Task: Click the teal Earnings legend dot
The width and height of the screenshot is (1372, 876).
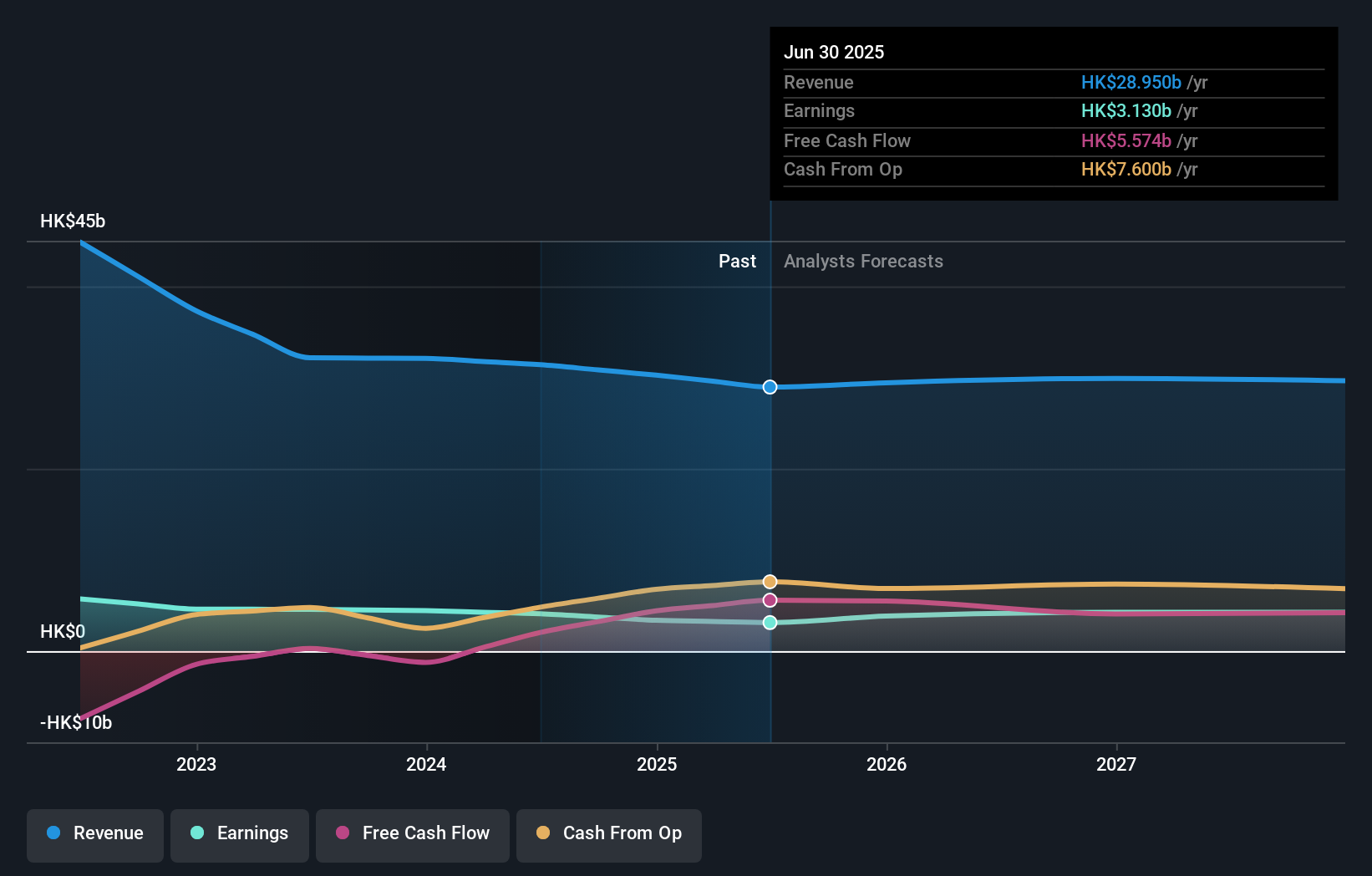Action: [x=197, y=833]
